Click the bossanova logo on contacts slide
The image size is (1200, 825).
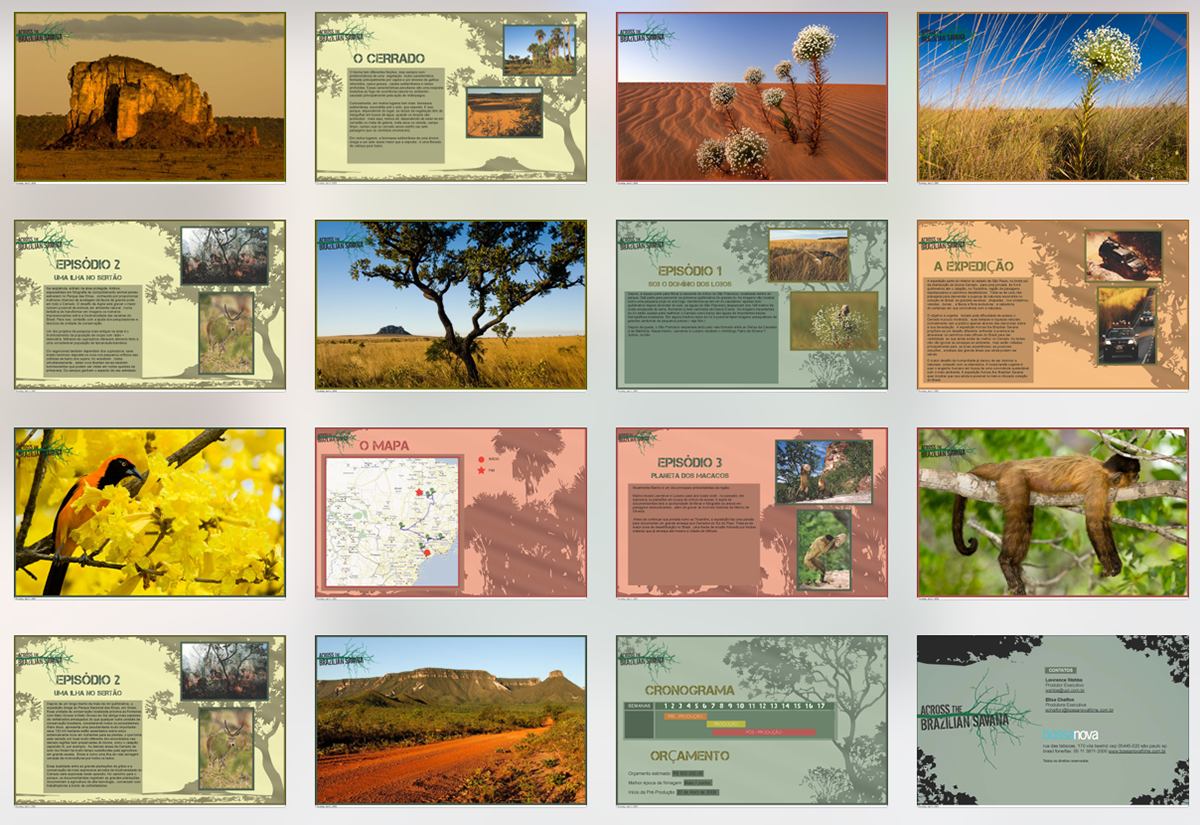[x=1083, y=735]
